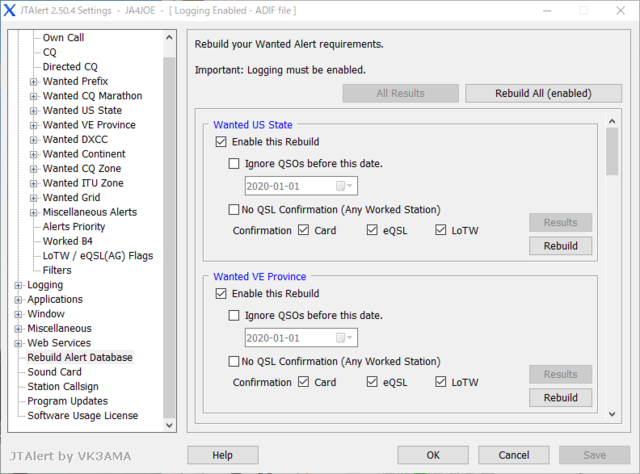Toggle No QSL Confirmation for Wanted US State
640x474 pixels.
(x=234, y=209)
